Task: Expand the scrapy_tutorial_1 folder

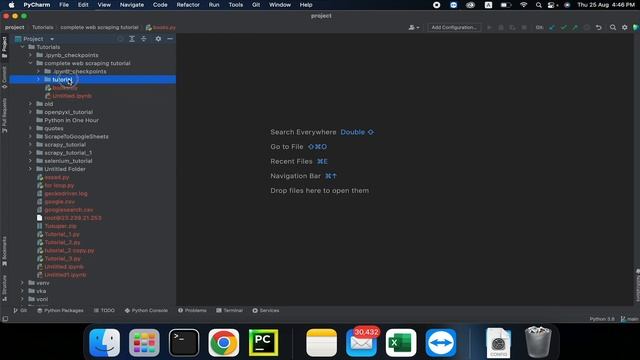Action: (x=31, y=153)
